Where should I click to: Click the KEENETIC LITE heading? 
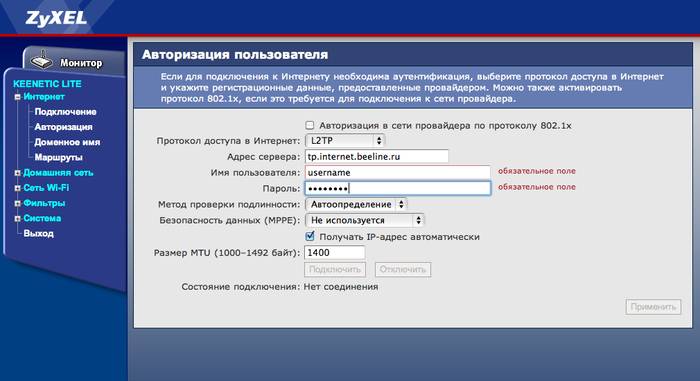[x=47, y=84]
